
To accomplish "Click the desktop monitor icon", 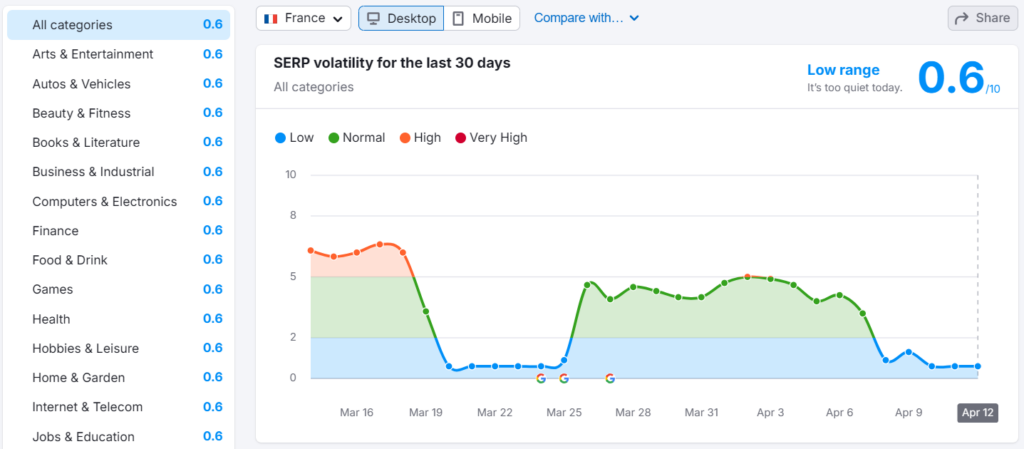I will [x=373, y=18].
